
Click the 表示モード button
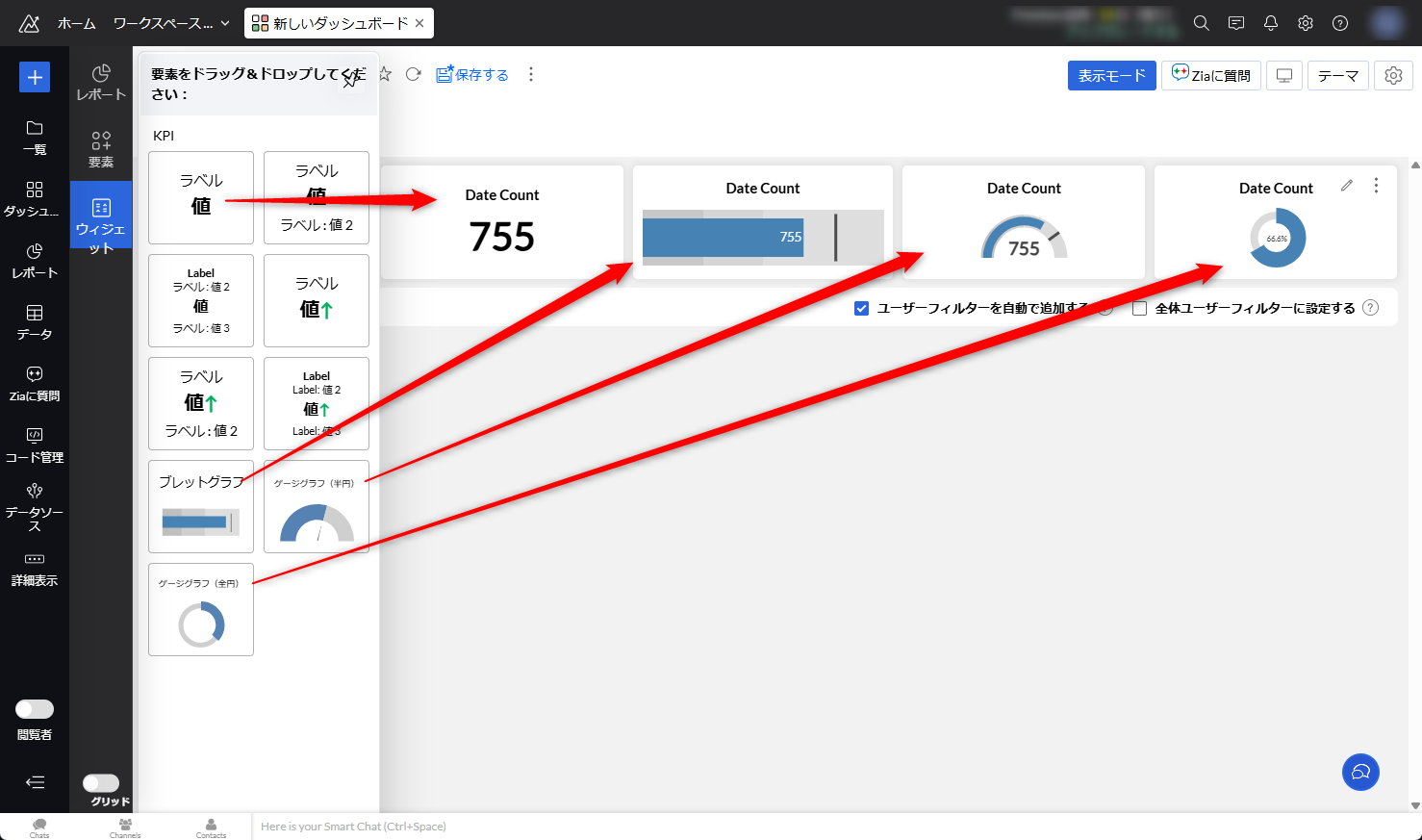1111,75
